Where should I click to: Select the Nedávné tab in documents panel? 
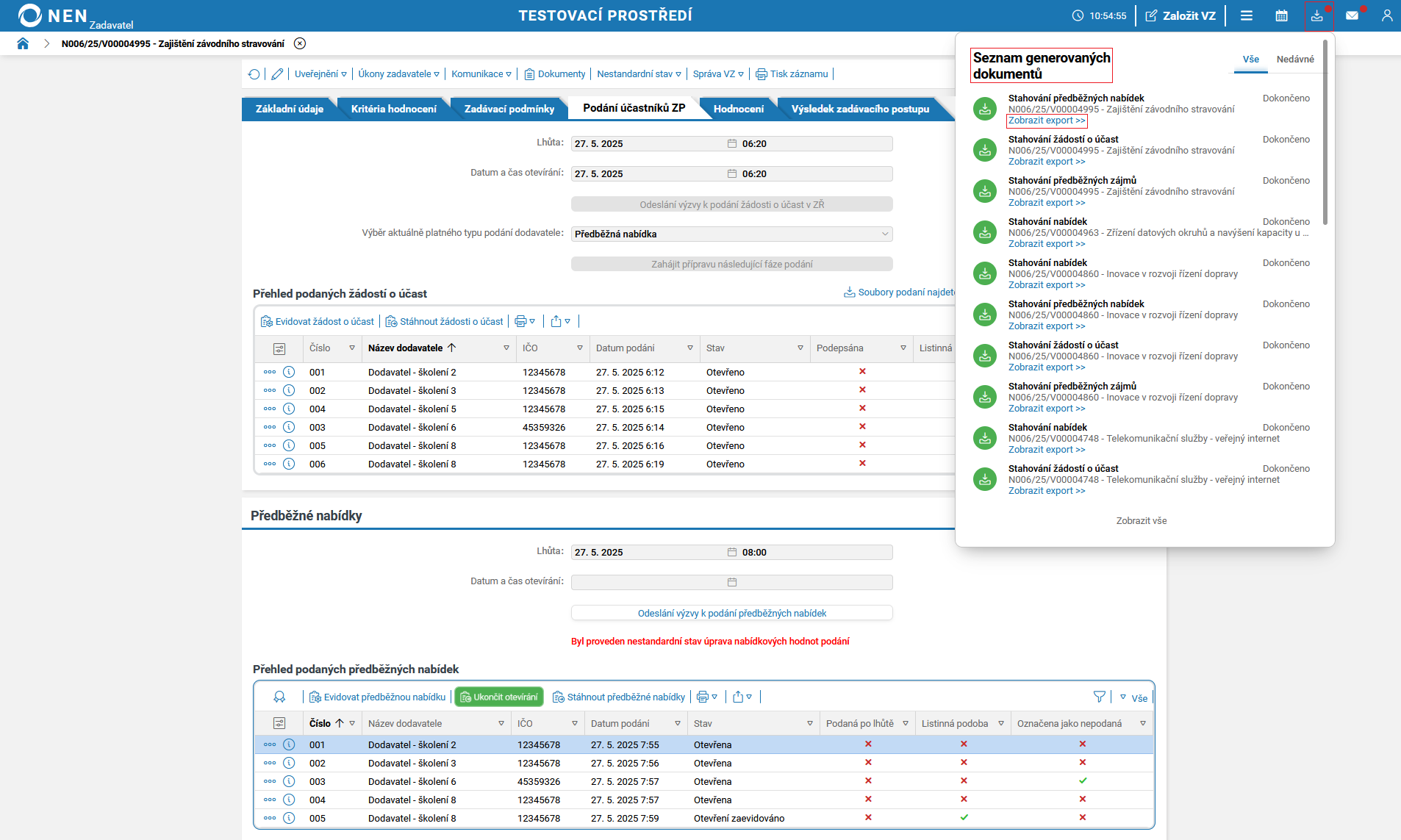coord(1294,60)
